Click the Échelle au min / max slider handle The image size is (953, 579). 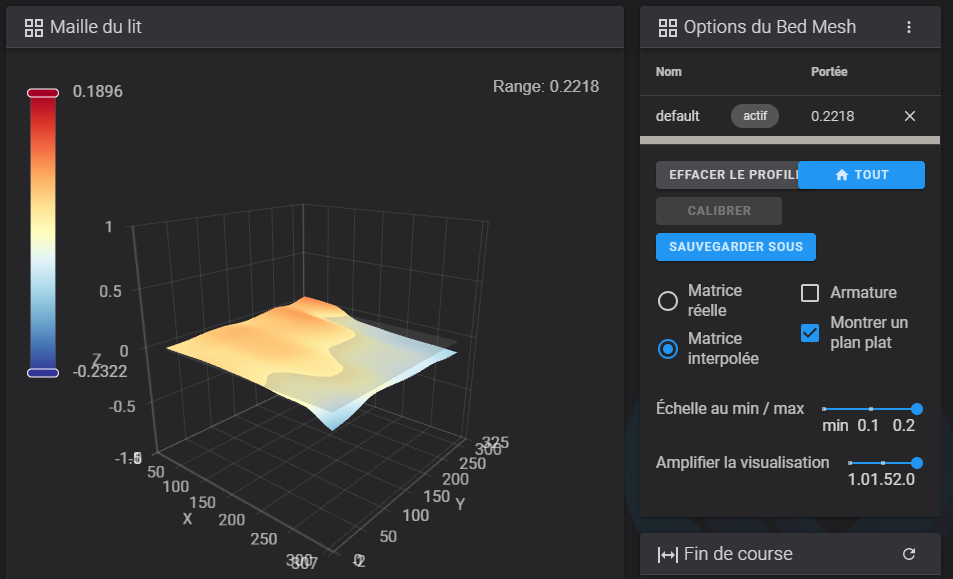pos(917,409)
